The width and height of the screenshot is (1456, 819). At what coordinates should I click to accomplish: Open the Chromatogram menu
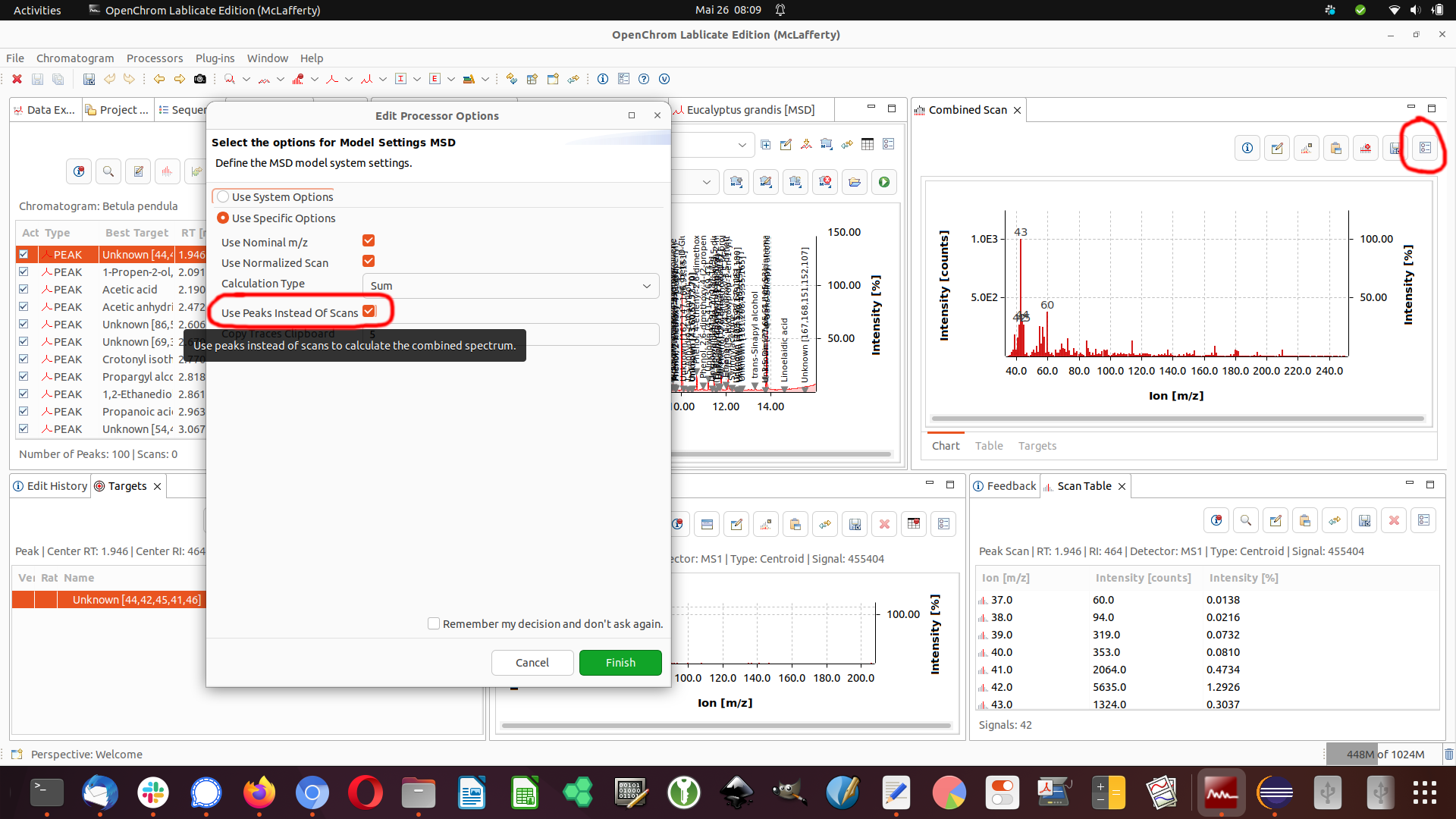tap(75, 58)
